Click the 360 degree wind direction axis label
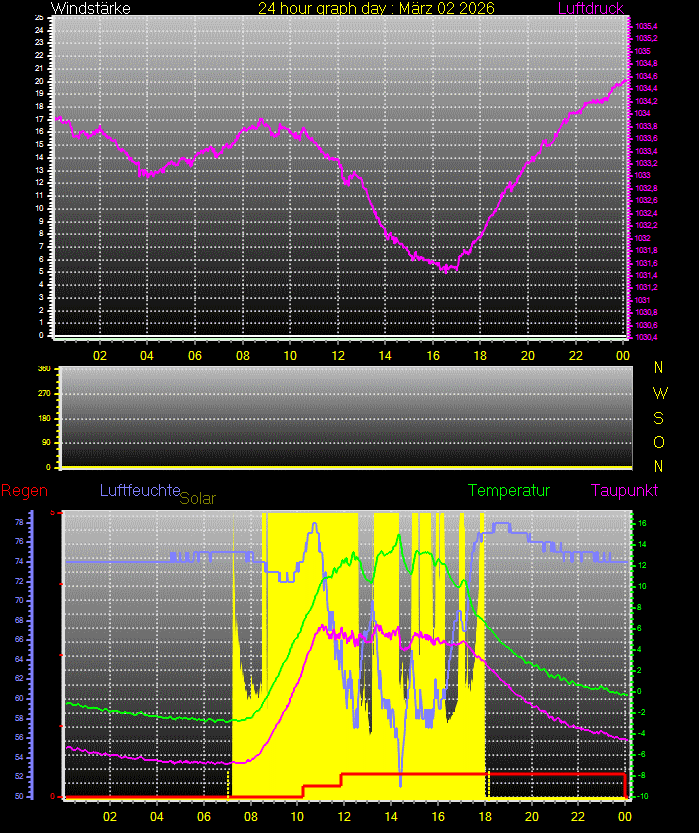This screenshot has width=699, height=833. pyautogui.click(x=44, y=369)
